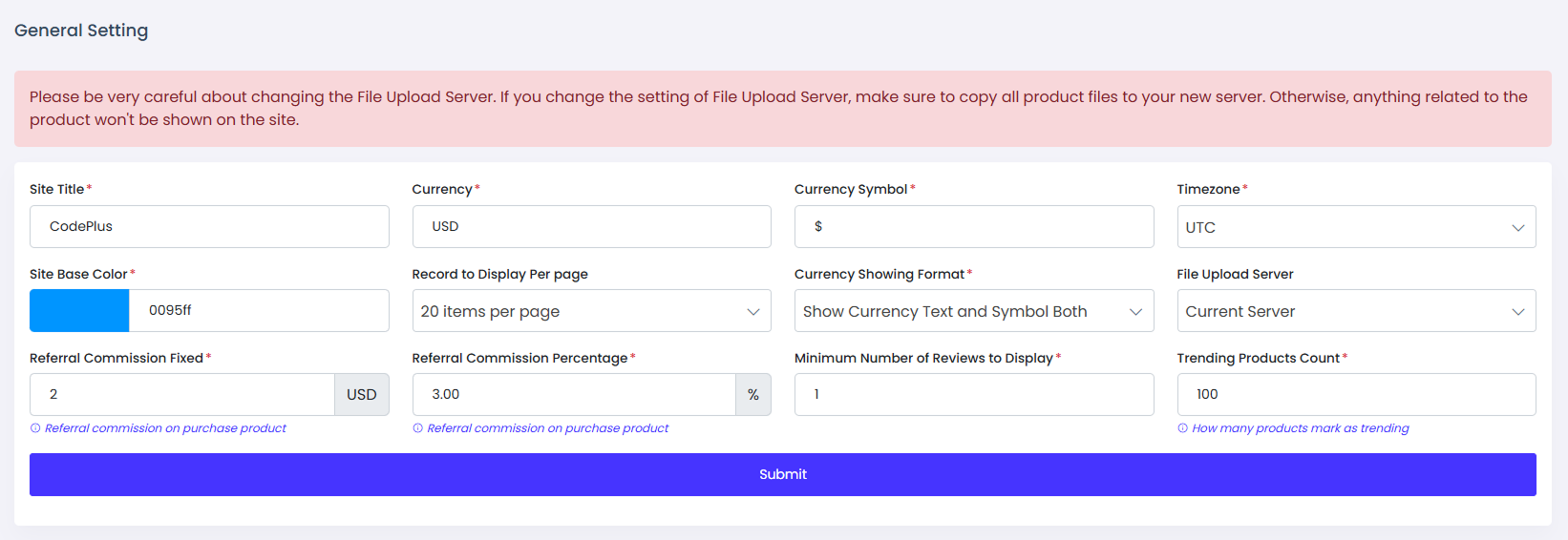1568x540 pixels.
Task: Click info icon under Referral Commission Percentage
Action: click(417, 428)
